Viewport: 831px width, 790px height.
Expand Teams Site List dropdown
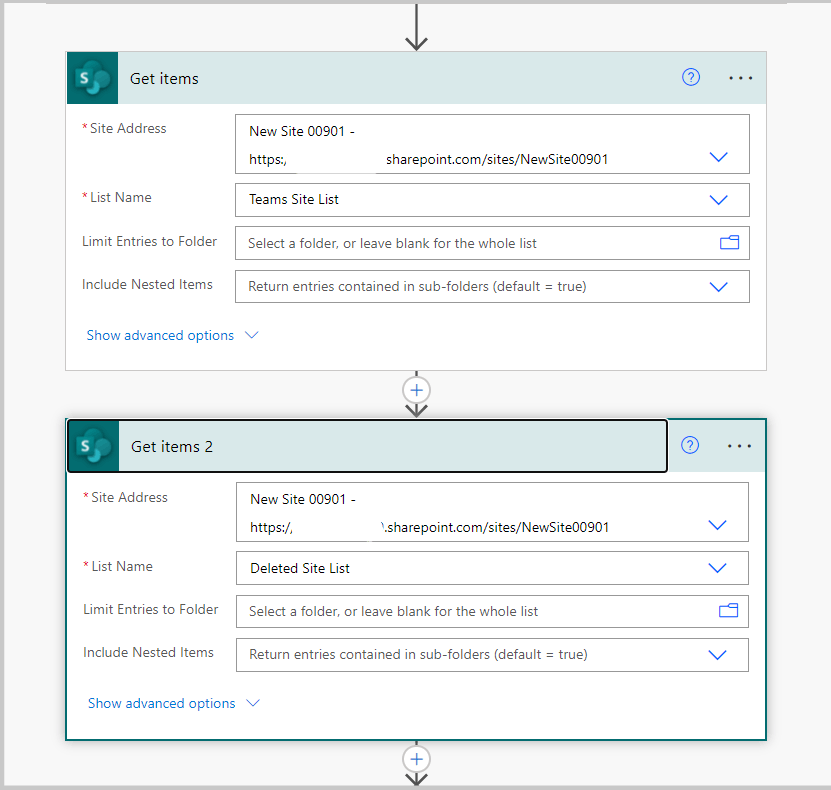(x=718, y=200)
